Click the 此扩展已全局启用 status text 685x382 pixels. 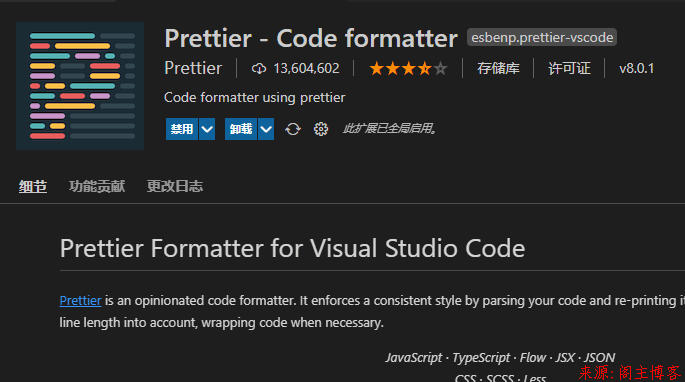389,129
